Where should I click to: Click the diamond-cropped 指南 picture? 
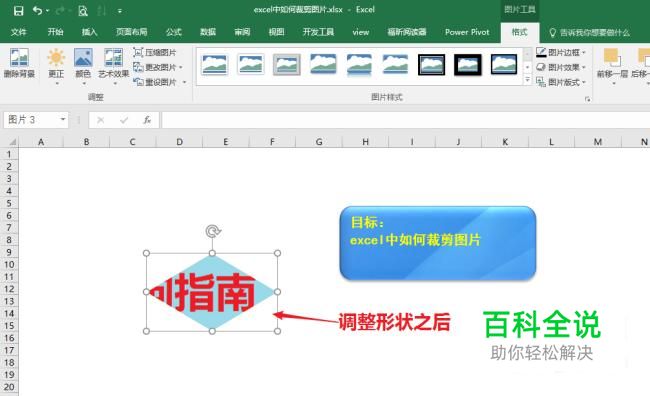(x=212, y=292)
